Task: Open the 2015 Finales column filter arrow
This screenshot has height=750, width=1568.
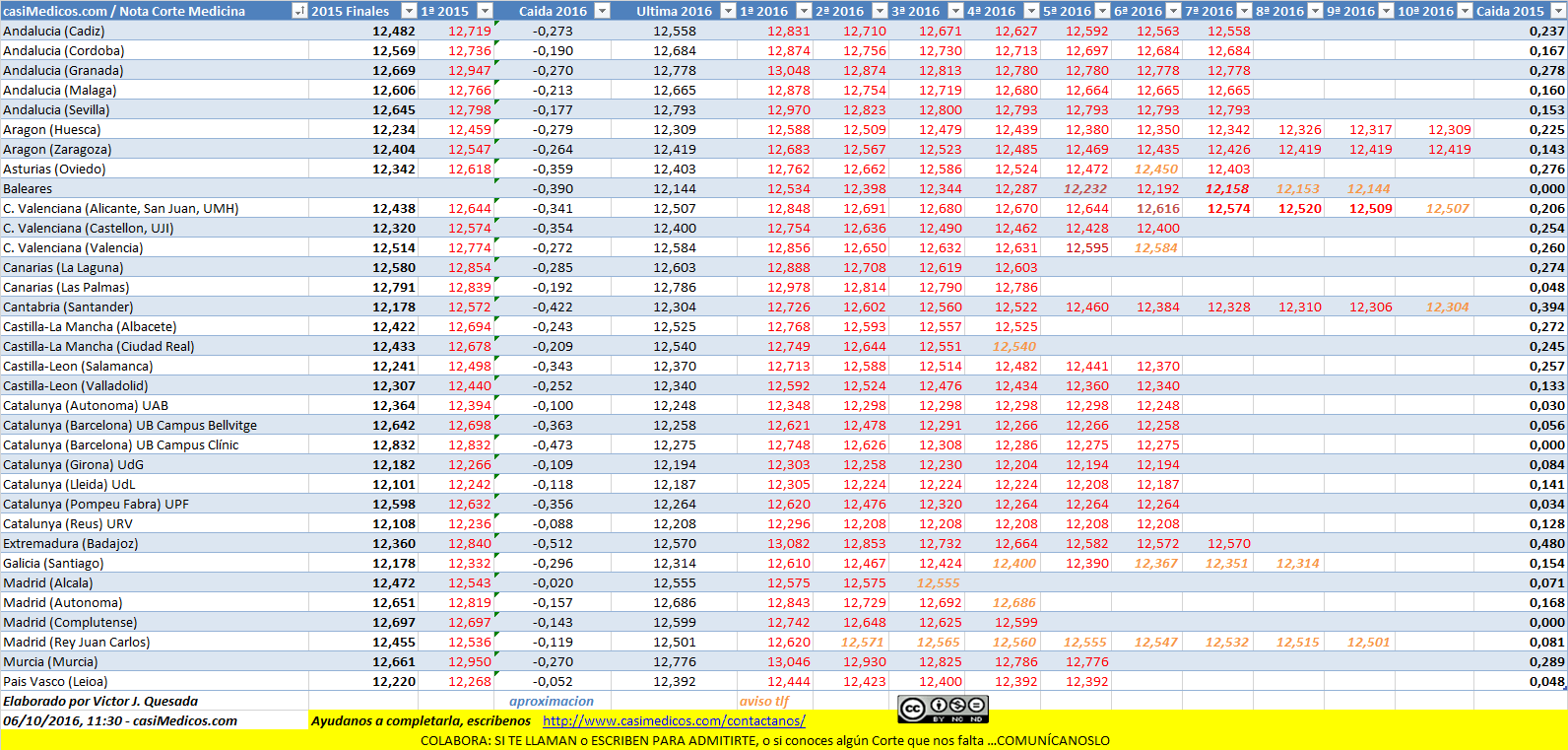Action: click(x=410, y=11)
